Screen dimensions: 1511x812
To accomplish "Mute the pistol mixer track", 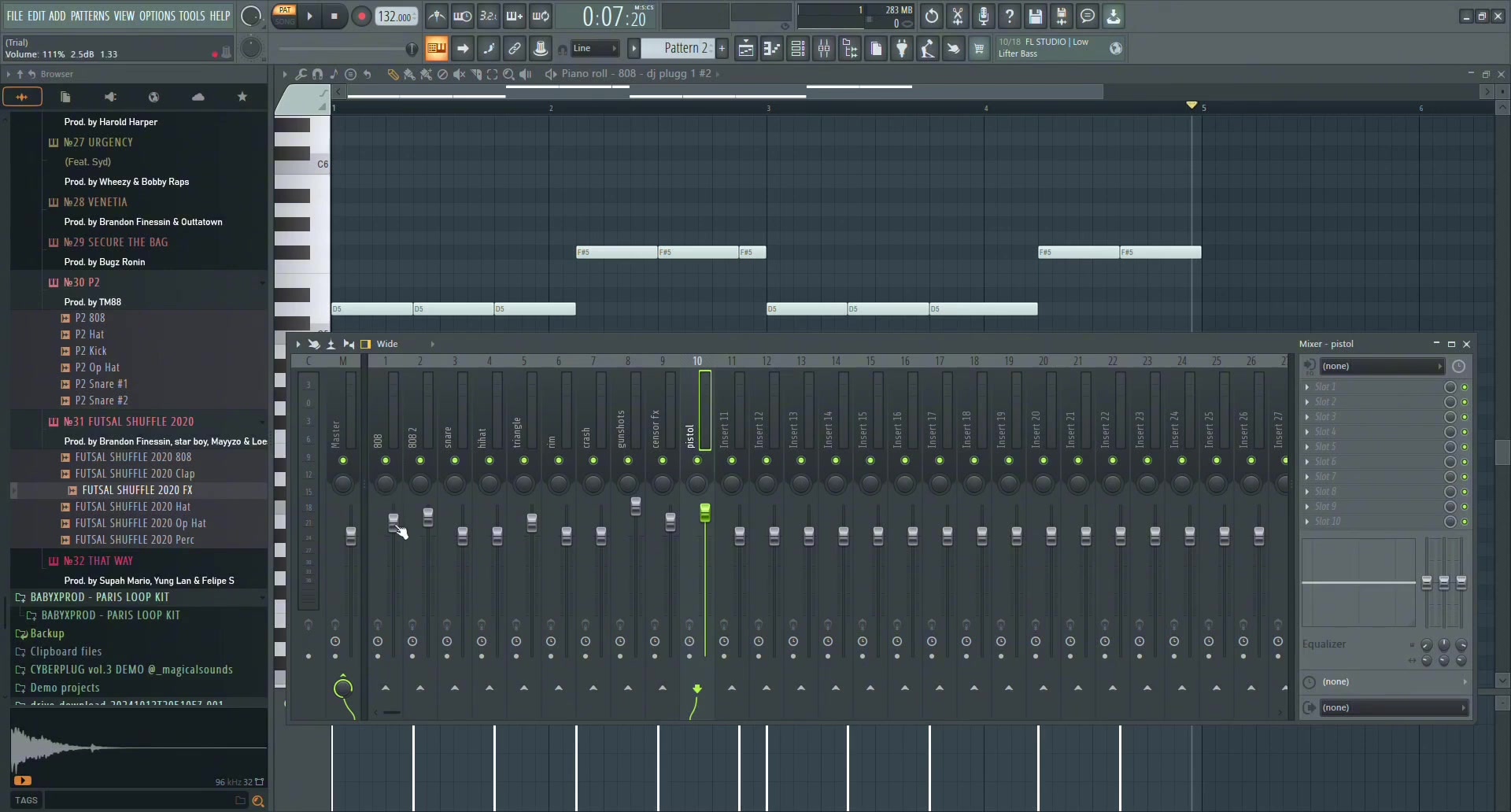I will coord(697,460).
